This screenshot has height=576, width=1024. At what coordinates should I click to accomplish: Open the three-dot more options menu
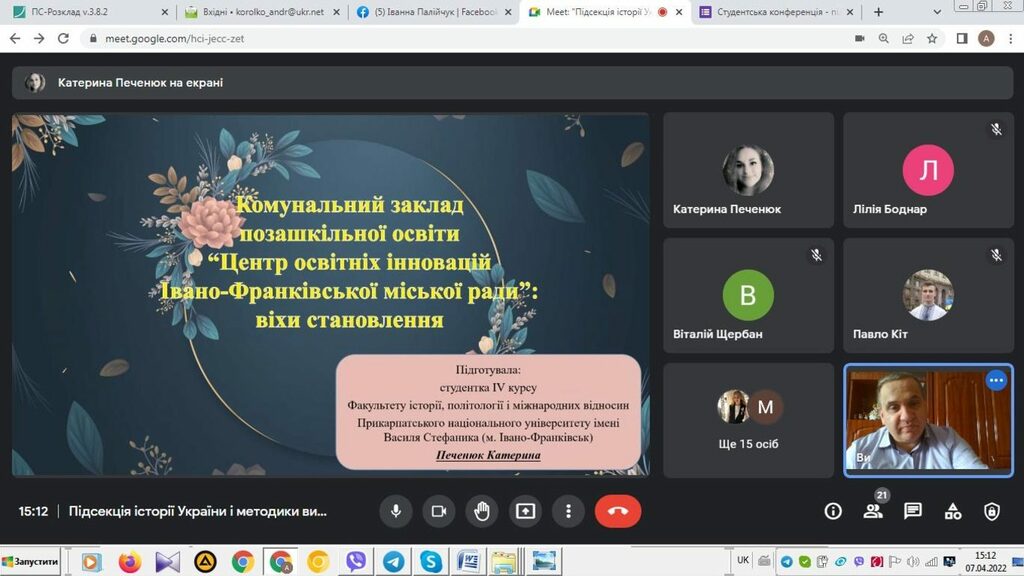click(x=568, y=511)
